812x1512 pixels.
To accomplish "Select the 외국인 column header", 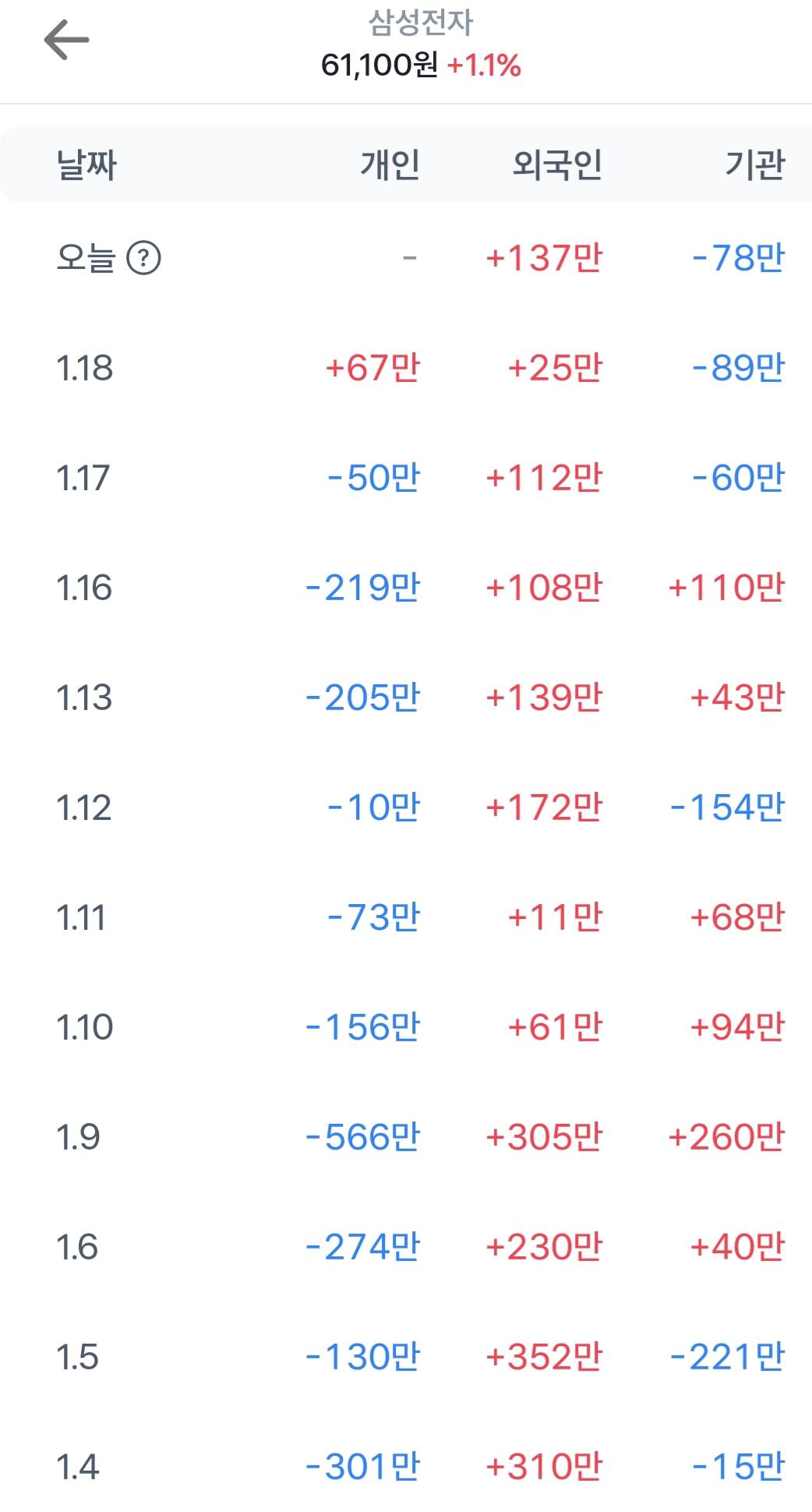I will (x=556, y=165).
